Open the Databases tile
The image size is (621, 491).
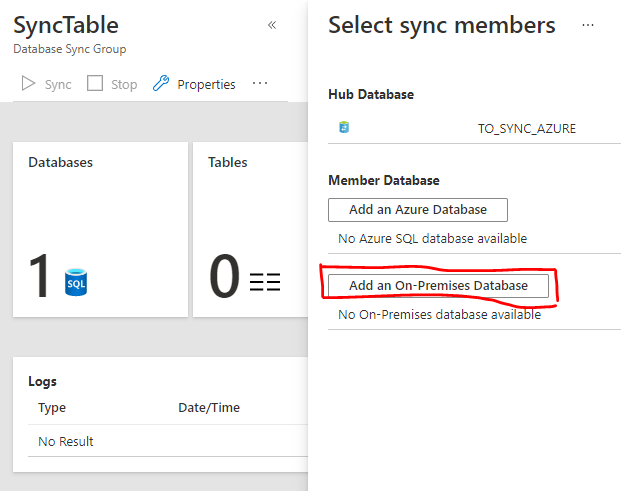click(x=100, y=230)
